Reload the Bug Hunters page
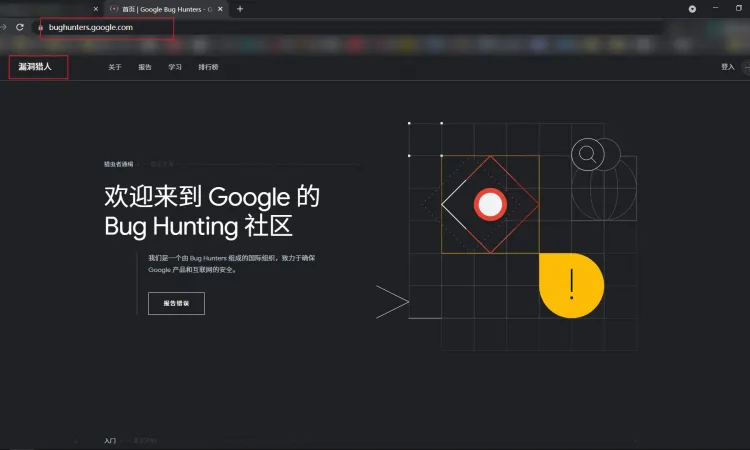This screenshot has width=750, height=450. [x=20, y=27]
